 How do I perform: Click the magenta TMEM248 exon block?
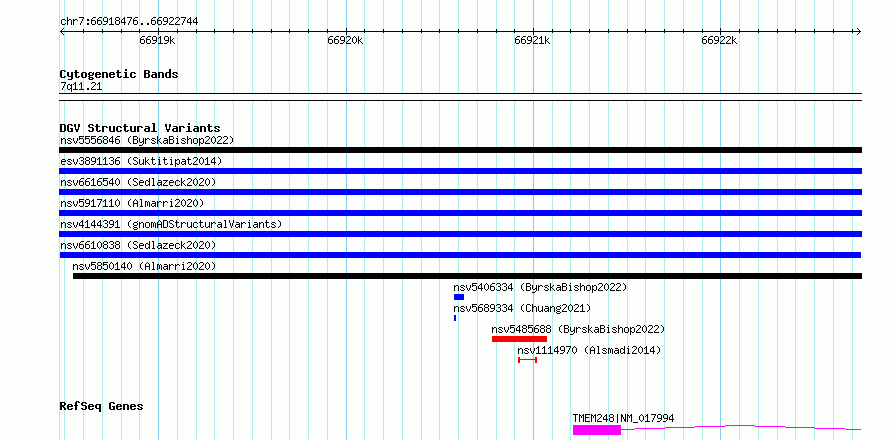point(597,430)
